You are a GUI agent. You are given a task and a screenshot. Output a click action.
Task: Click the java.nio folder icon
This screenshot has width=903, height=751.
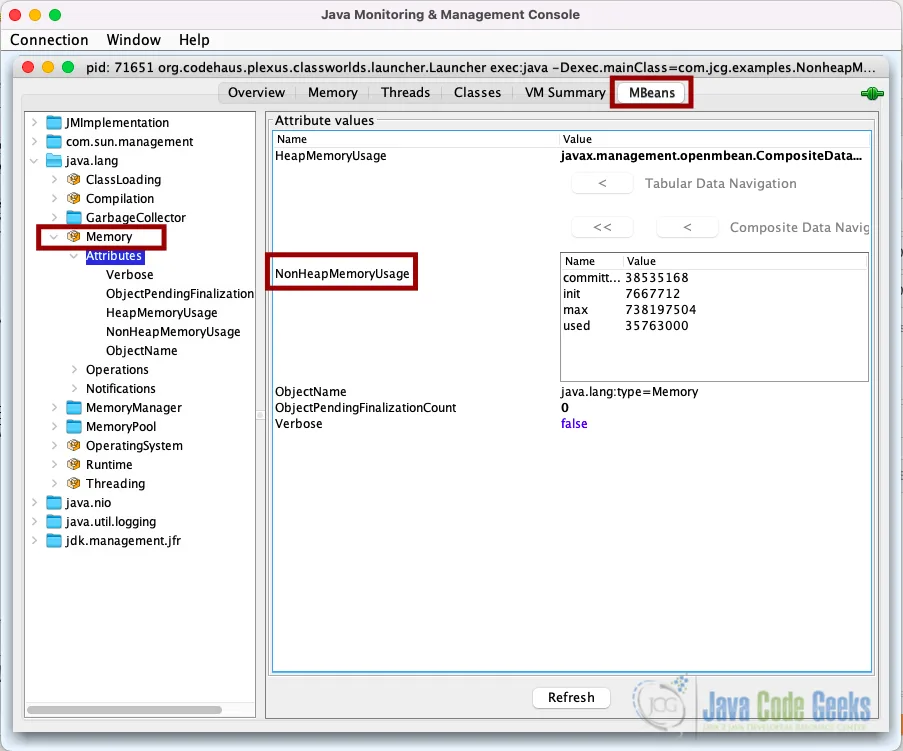(54, 503)
